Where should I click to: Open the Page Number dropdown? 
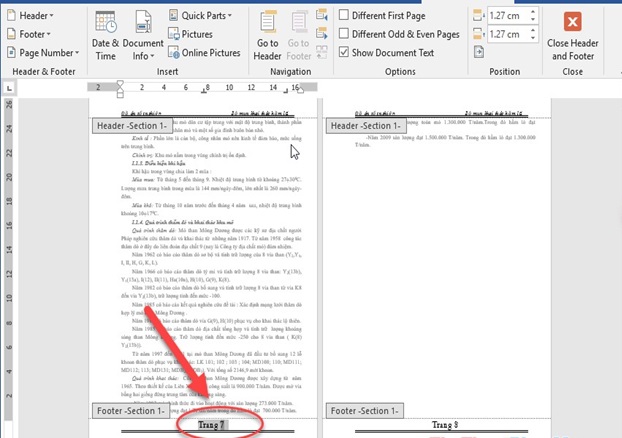click(x=43, y=53)
